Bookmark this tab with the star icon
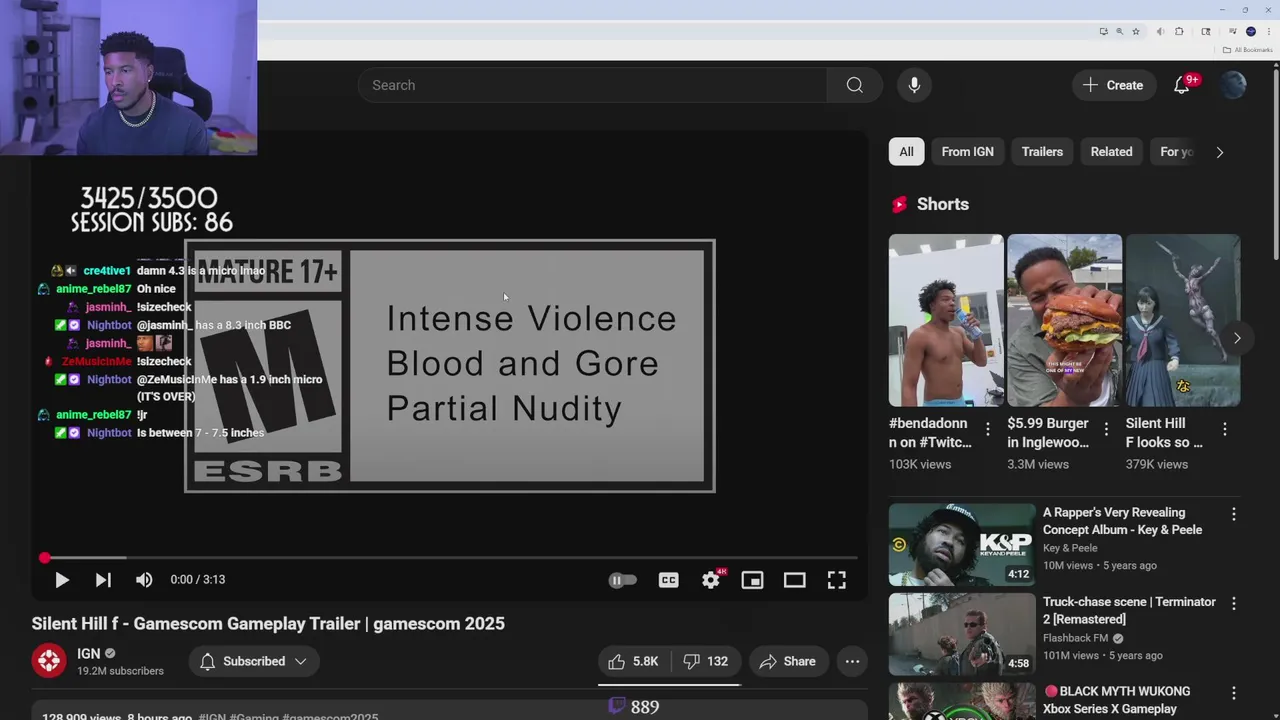The image size is (1280, 720). [1136, 32]
